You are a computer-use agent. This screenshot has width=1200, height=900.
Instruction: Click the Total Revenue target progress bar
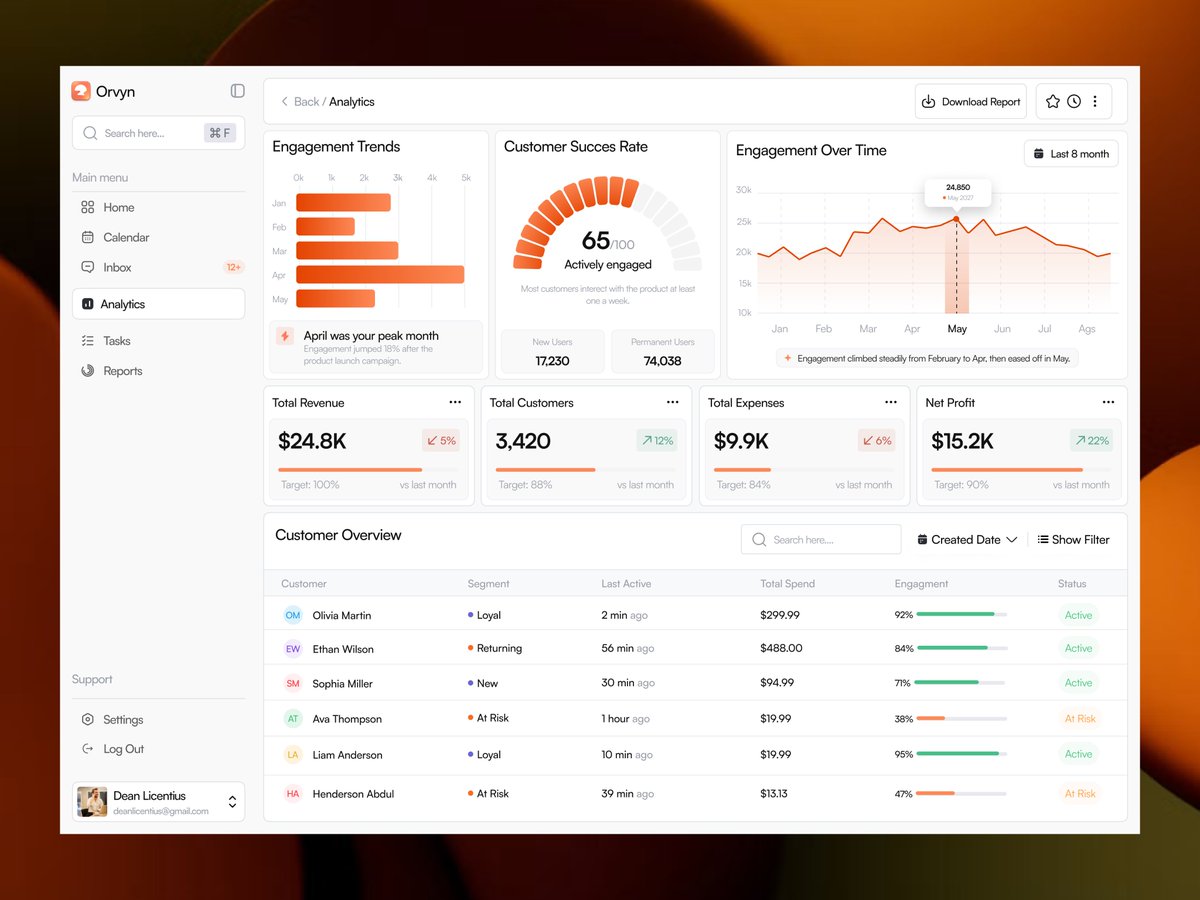coord(368,469)
